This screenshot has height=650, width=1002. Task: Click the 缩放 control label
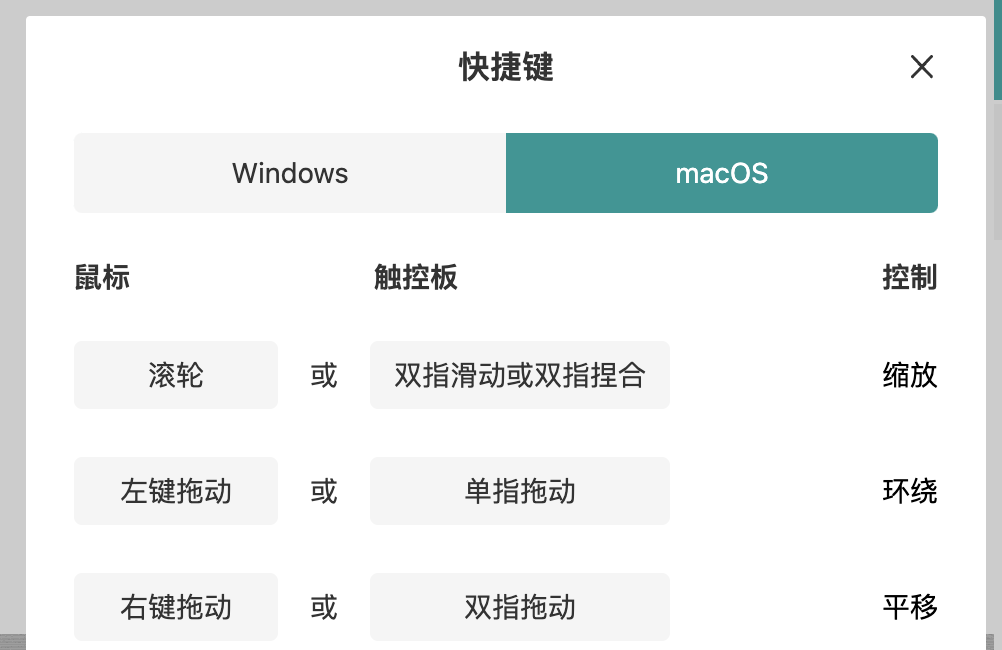pyautogui.click(x=909, y=375)
